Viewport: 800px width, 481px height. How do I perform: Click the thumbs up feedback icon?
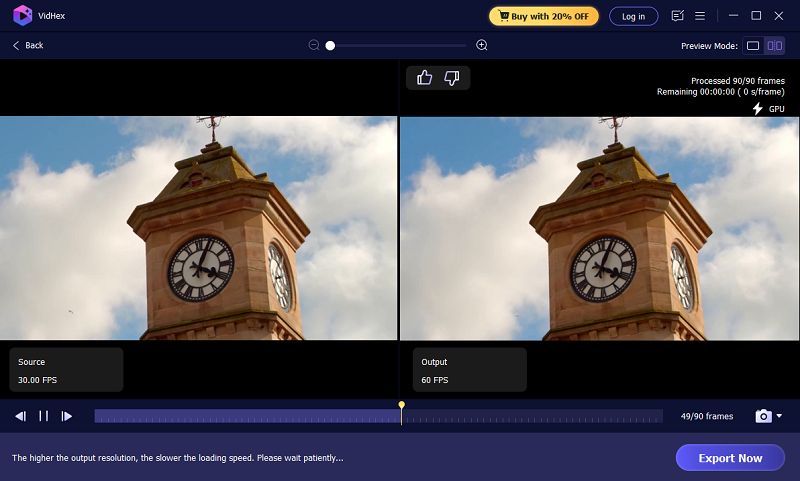tap(424, 78)
